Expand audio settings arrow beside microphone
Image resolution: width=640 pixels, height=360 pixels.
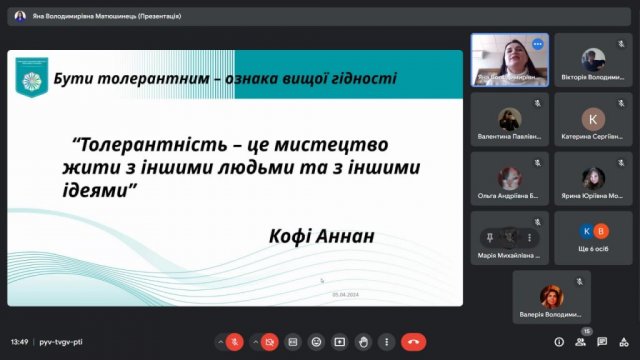point(220,342)
